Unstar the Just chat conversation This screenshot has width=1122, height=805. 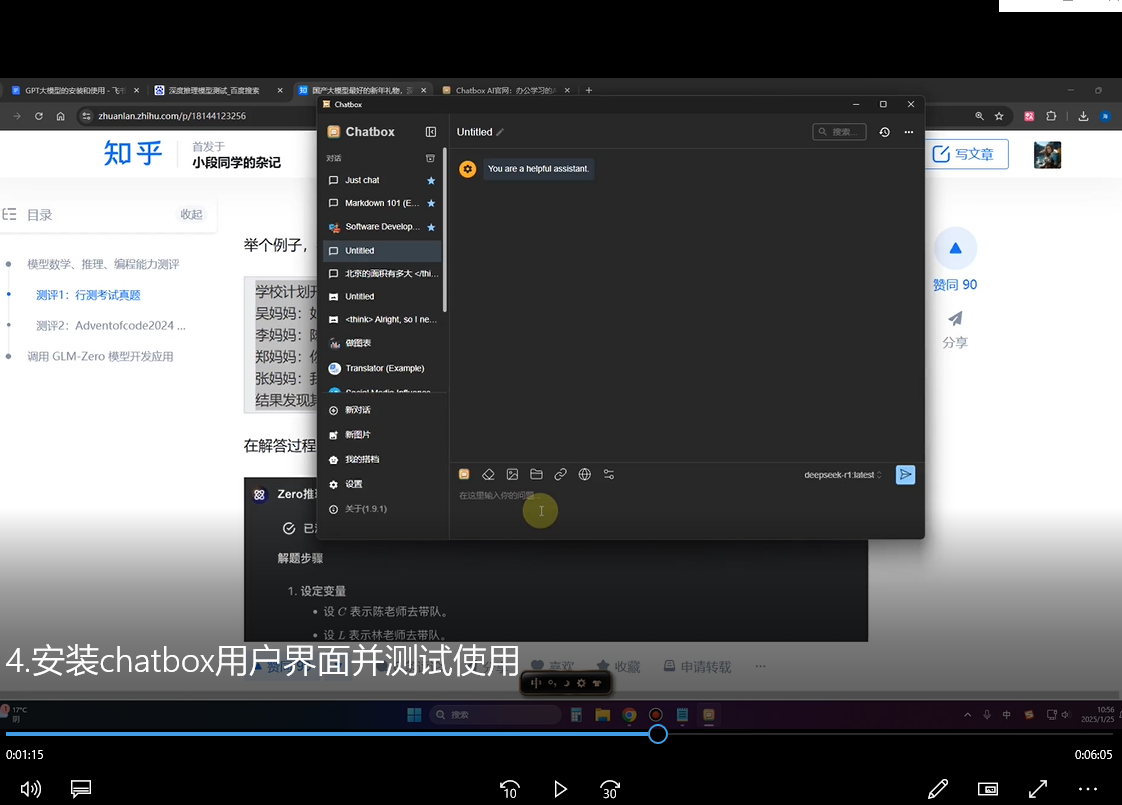click(431, 180)
